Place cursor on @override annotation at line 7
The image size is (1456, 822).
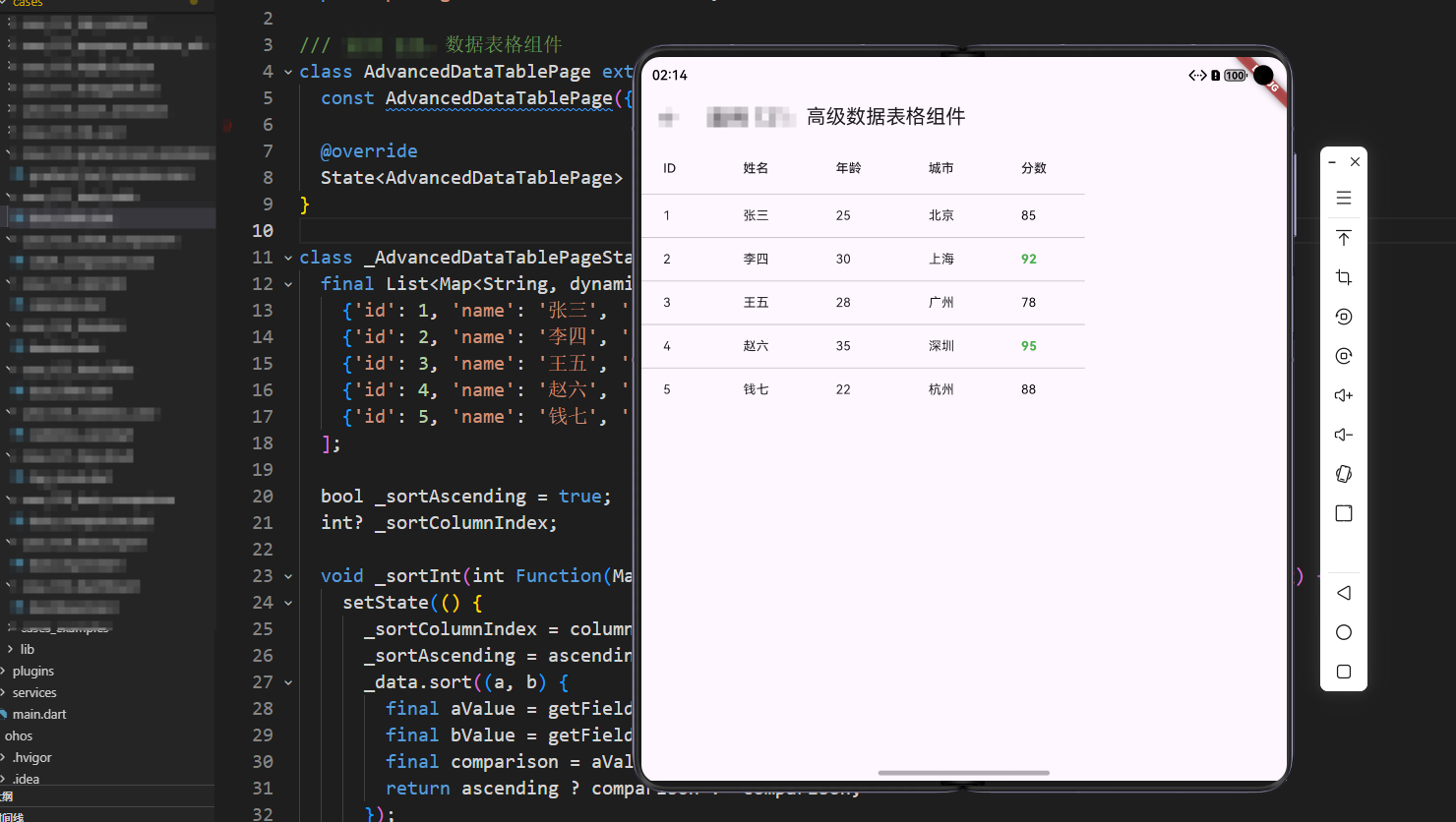[x=369, y=150]
